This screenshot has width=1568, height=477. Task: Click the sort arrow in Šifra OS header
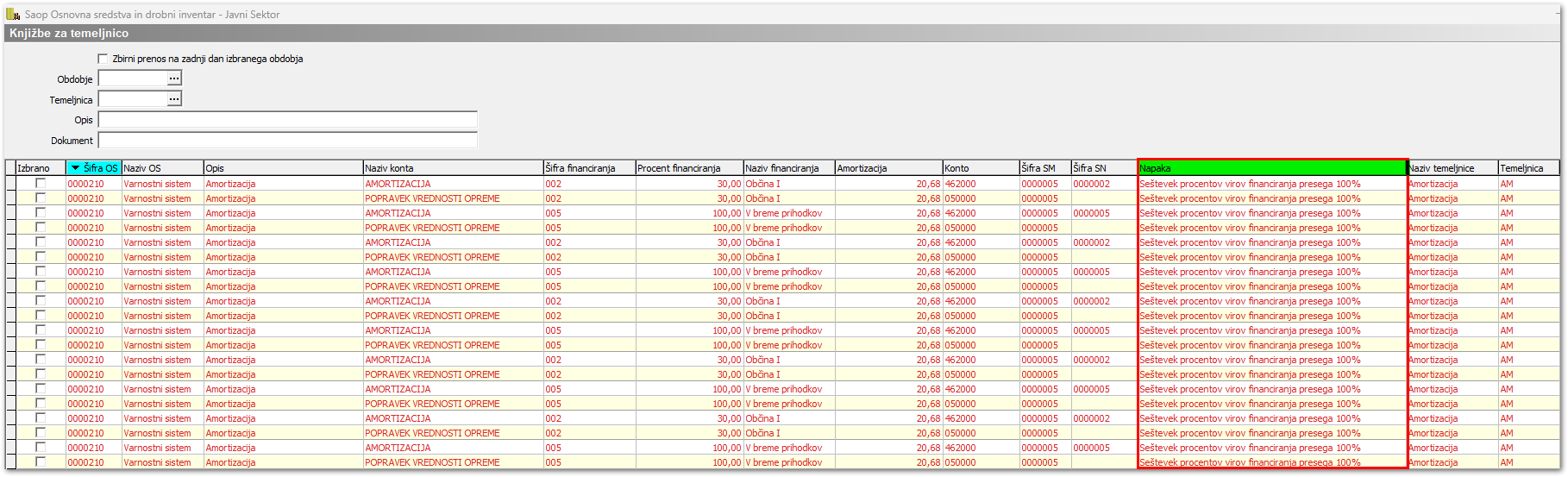[x=75, y=168]
